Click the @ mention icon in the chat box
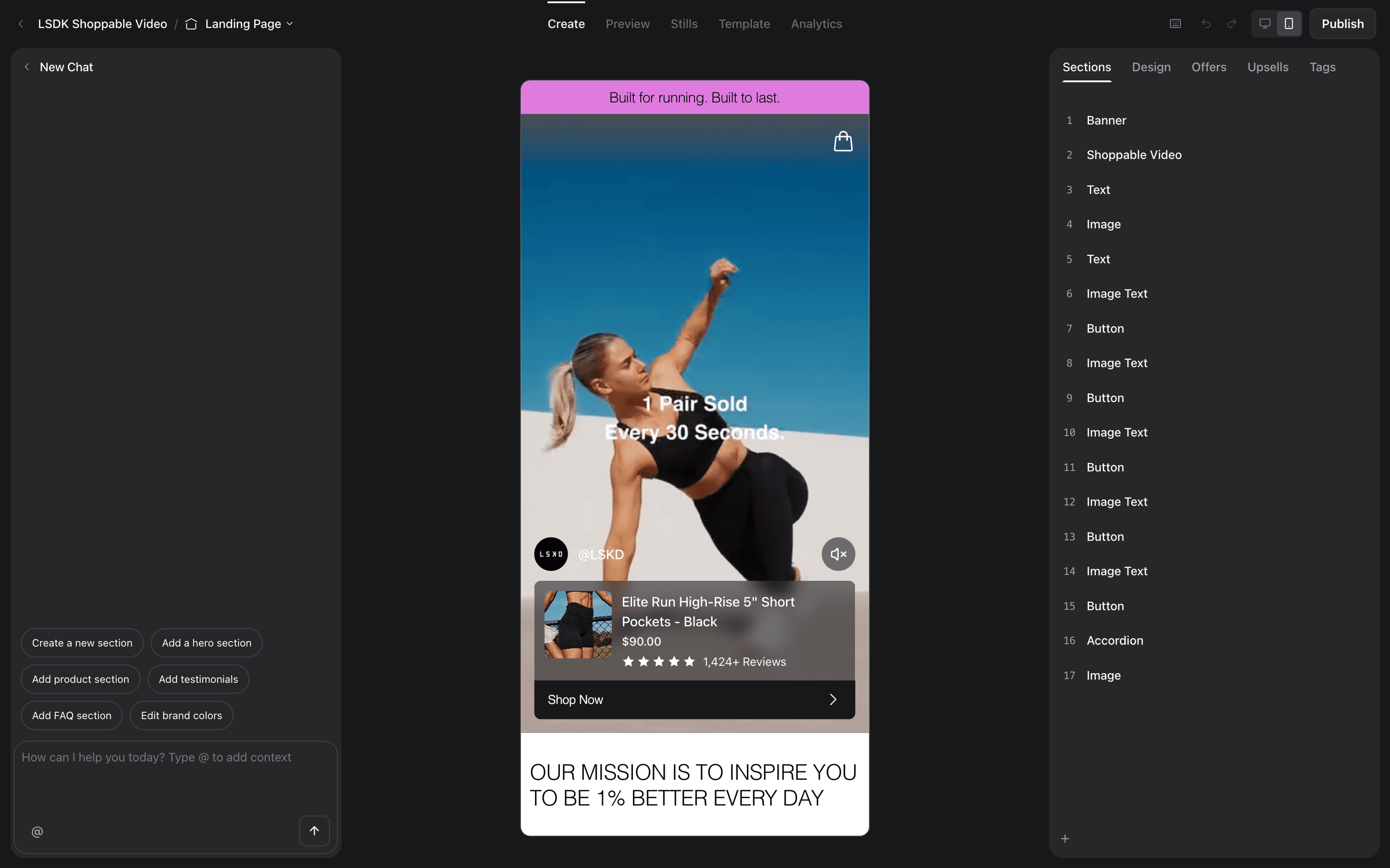1390x868 pixels. tap(37, 831)
